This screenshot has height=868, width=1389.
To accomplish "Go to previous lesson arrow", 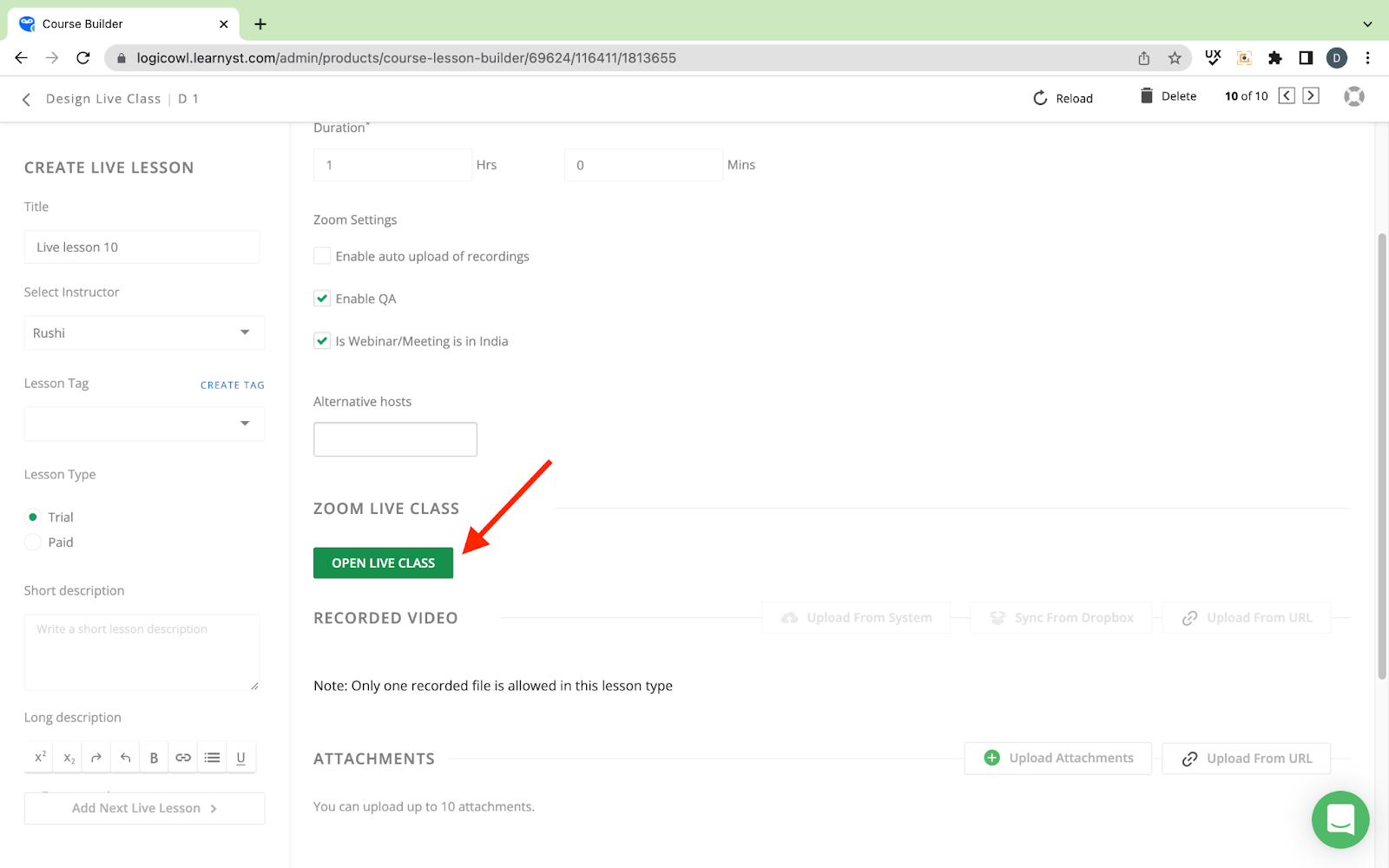I will pos(1287,96).
